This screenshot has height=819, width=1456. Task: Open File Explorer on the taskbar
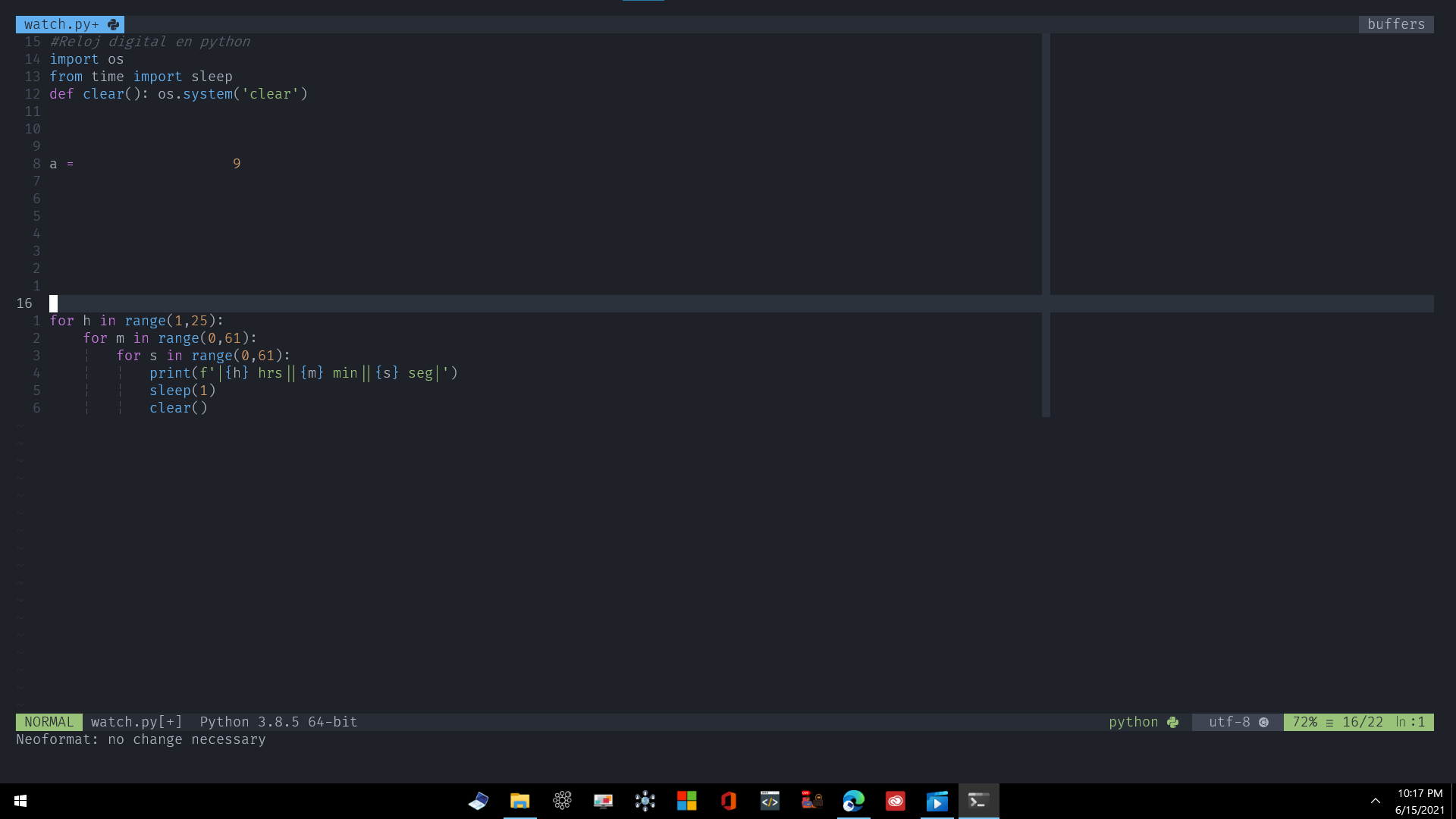pyautogui.click(x=519, y=801)
